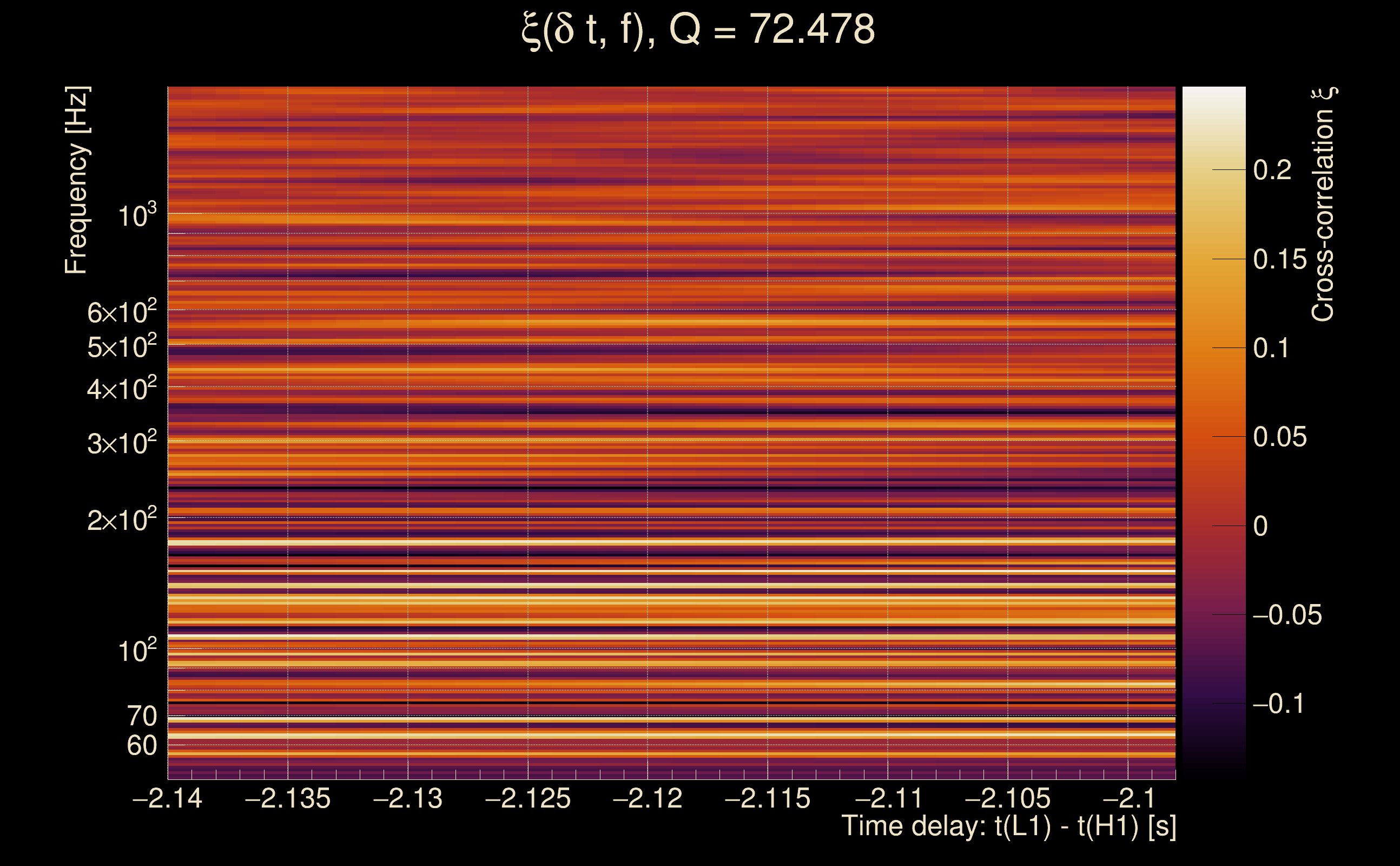Click the colorbar tick label −0.1
The image size is (1400, 866).
[x=1278, y=704]
